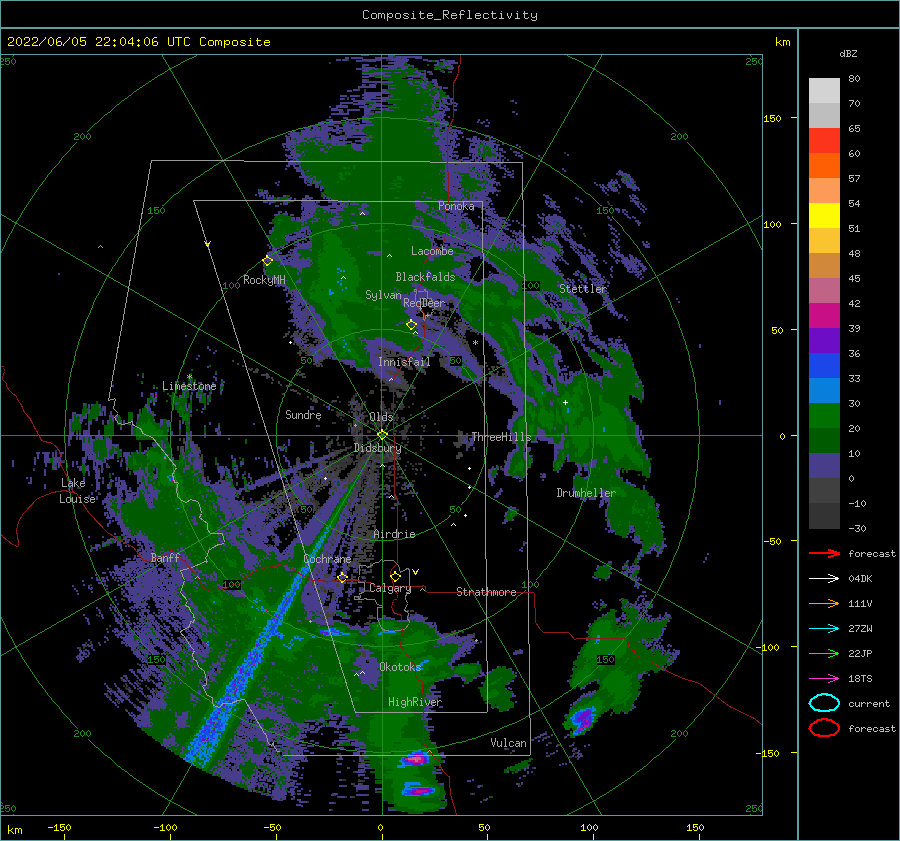Click the yellow diamond marker below Cochrane

(343, 578)
